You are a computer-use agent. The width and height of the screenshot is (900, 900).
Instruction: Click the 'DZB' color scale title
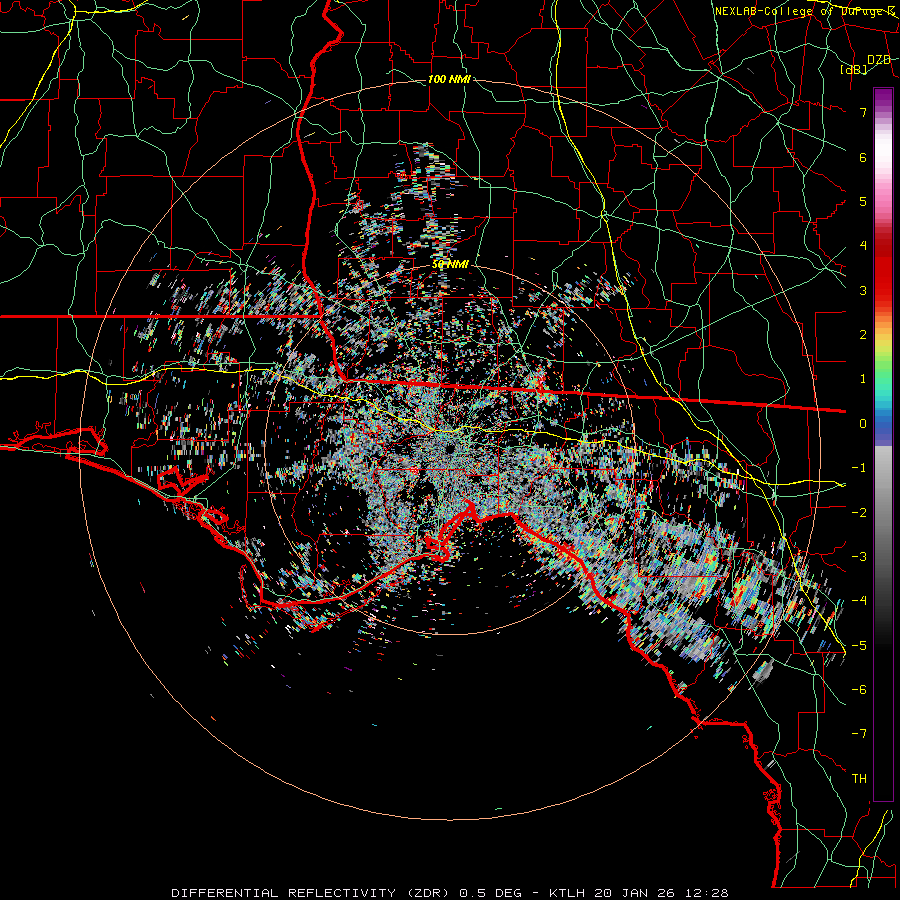pyautogui.click(x=879, y=60)
